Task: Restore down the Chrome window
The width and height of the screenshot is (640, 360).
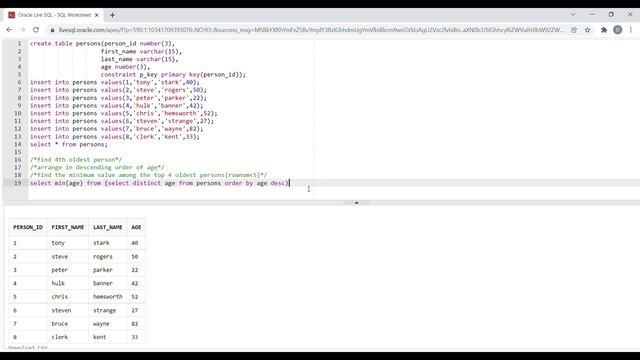Action: (x=611, y=14)
